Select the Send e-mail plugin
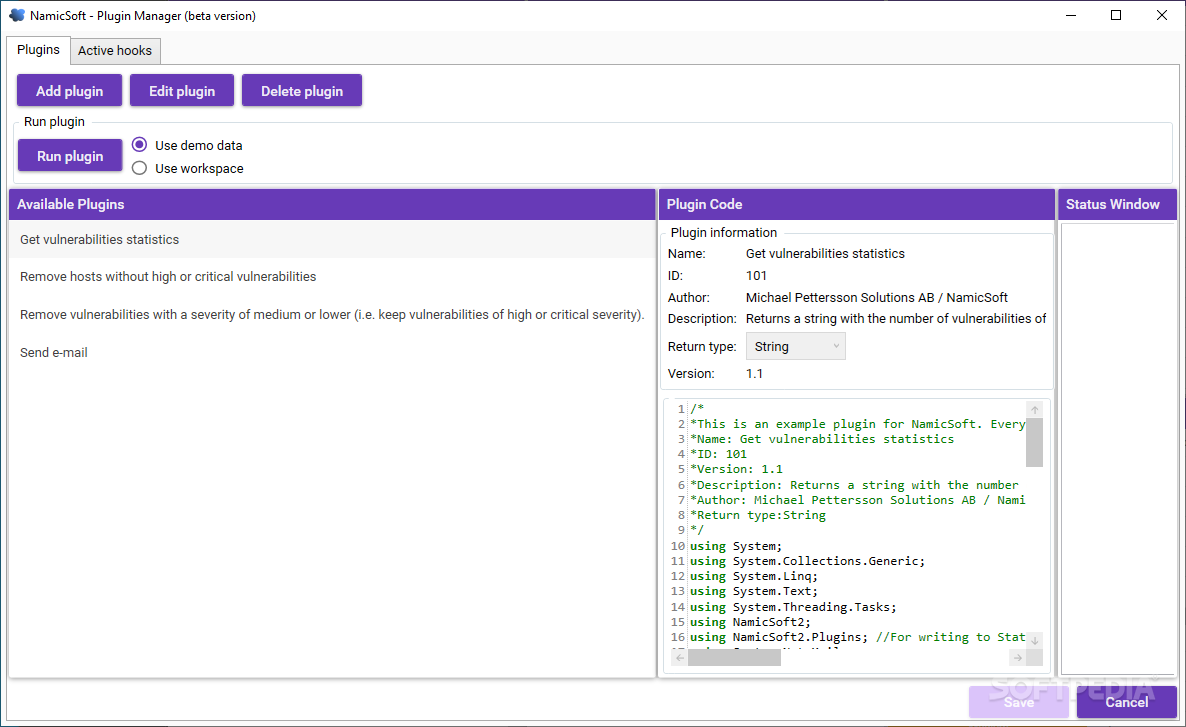Viewport: 1186px width, 727px height. tap(332, 353)
